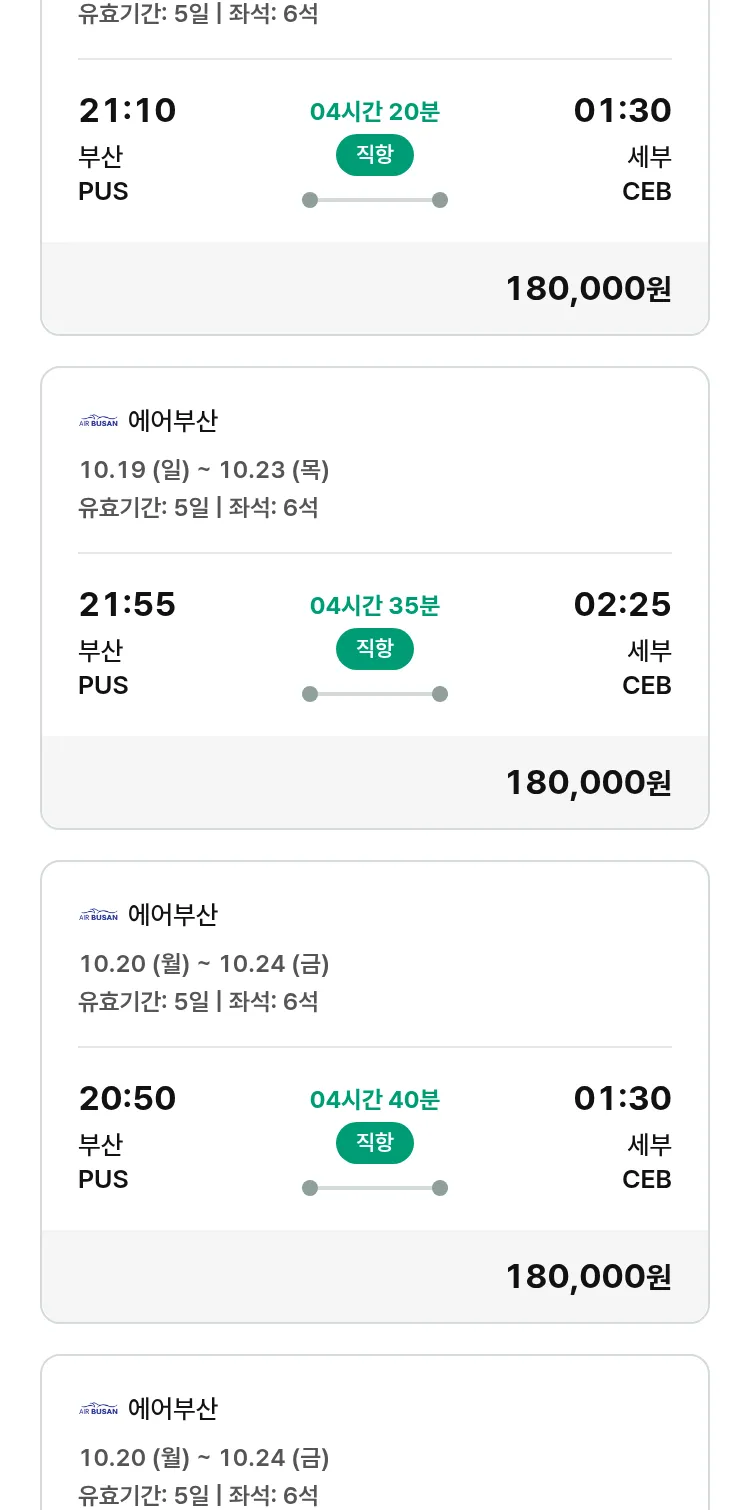Click the Air Busan logo on the 20:50 flight card
750x1510 pixels.
[x=98, y=915]
